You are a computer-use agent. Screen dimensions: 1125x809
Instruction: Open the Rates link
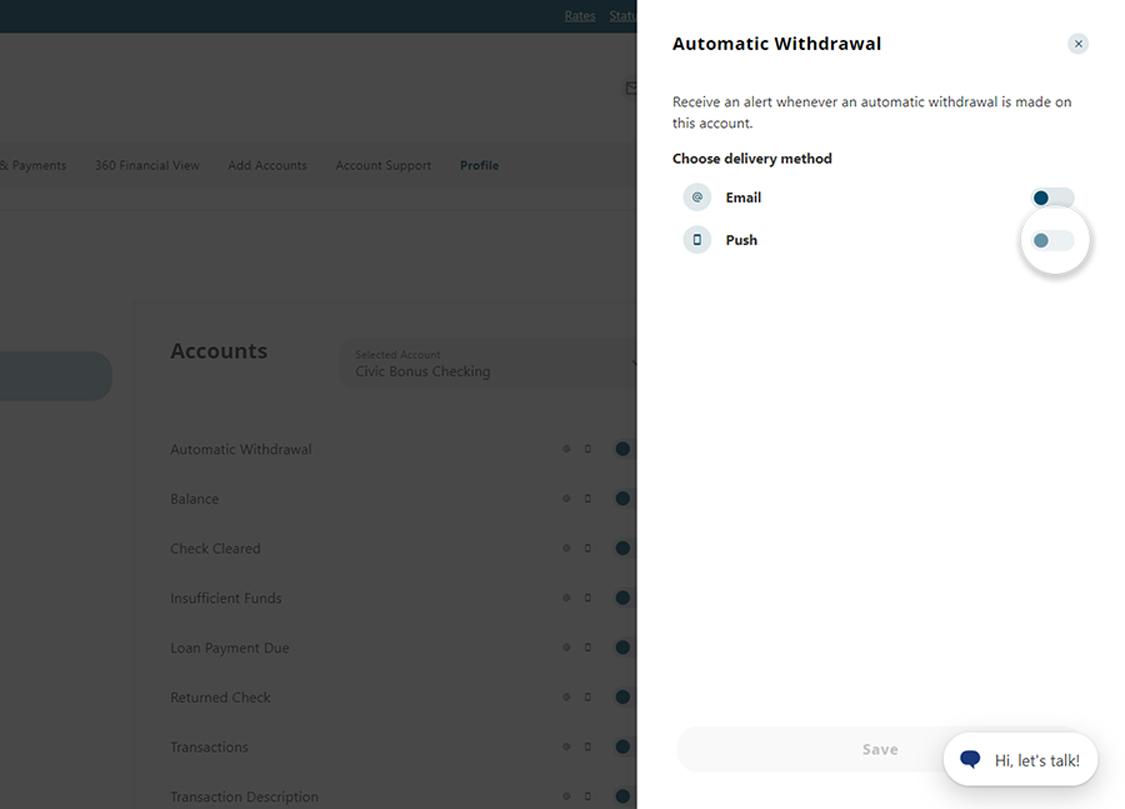point(580,16)
